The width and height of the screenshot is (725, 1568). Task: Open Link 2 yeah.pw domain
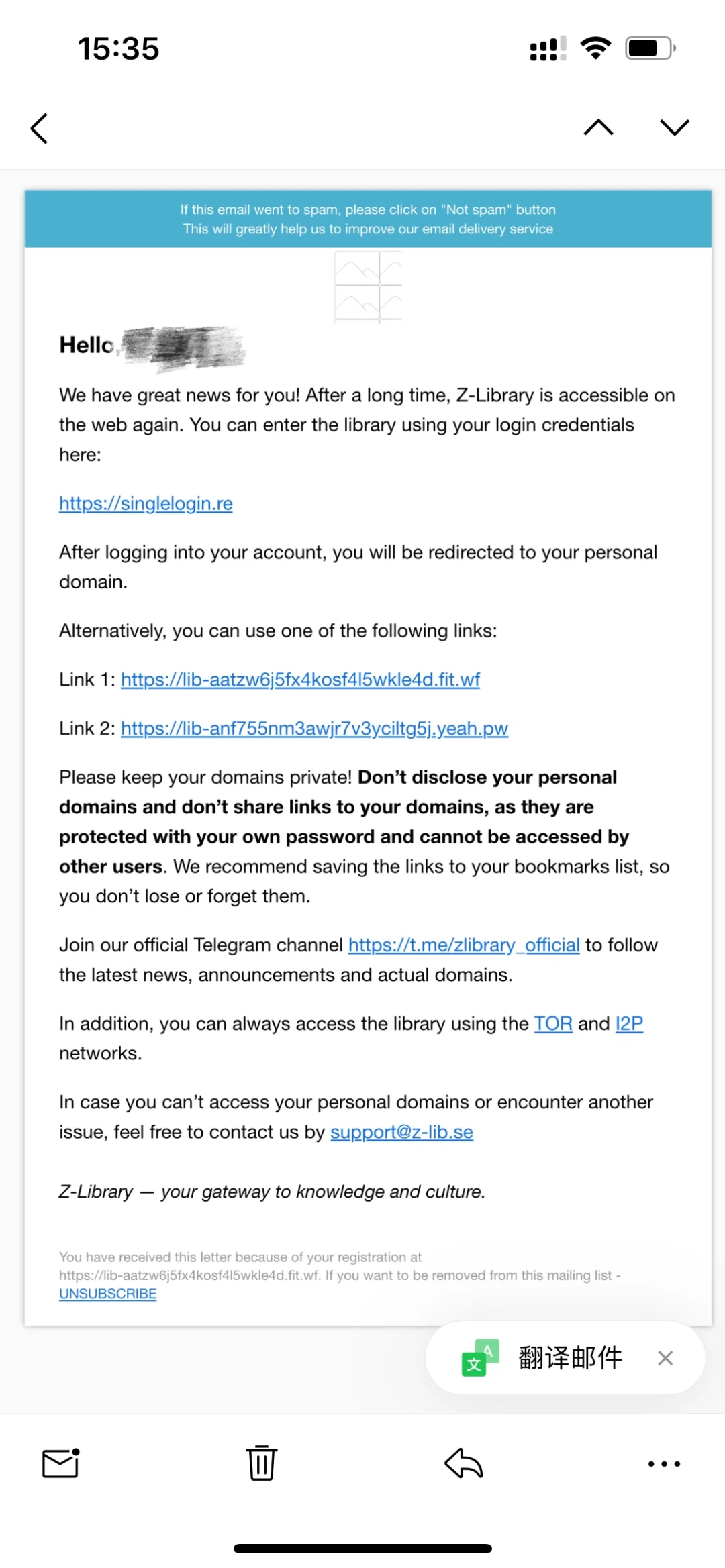coord(314,729)
